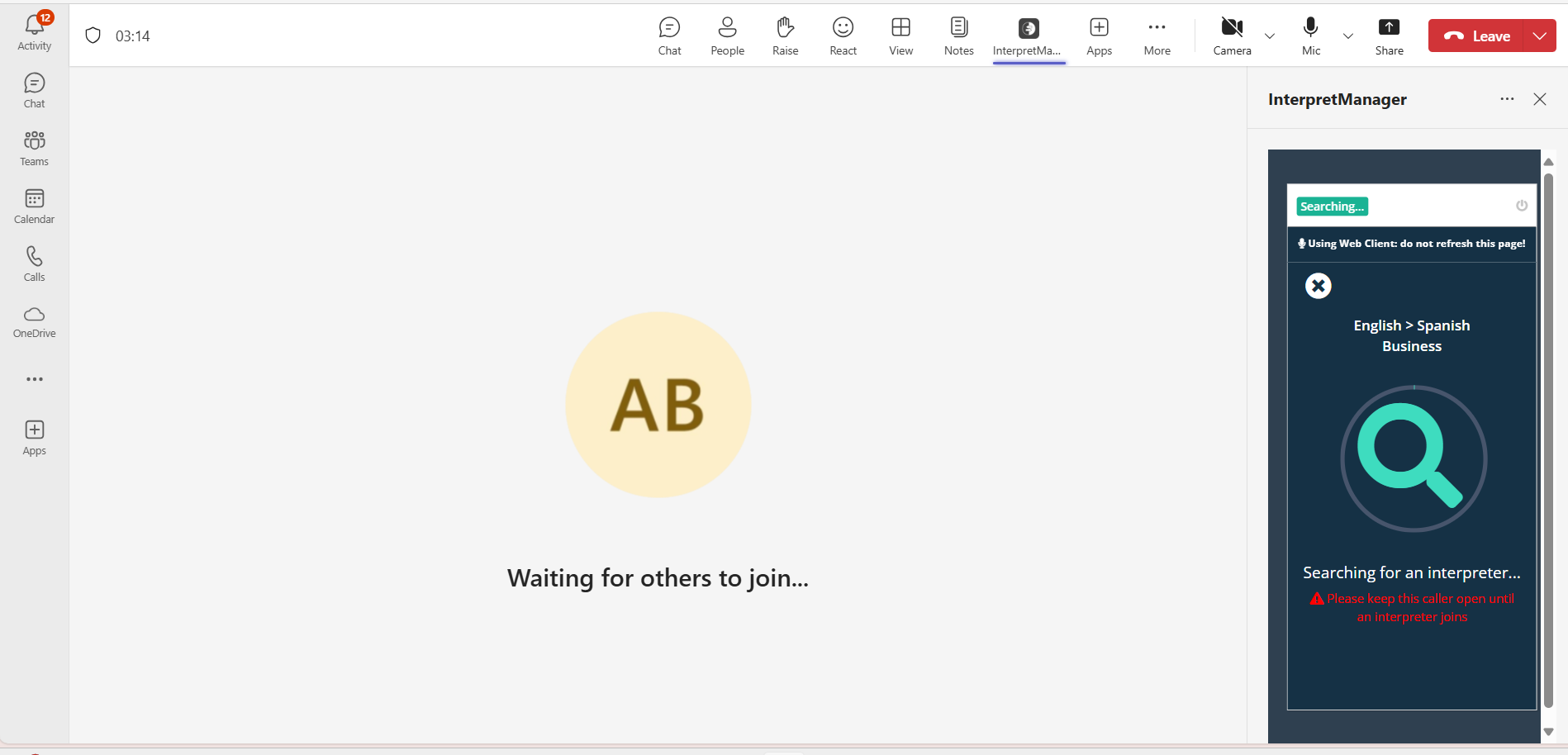Expand the Leave options dropdown
Image resolution: width=1568 pixels, height=755 pixels.
[x=1540, y=36]
